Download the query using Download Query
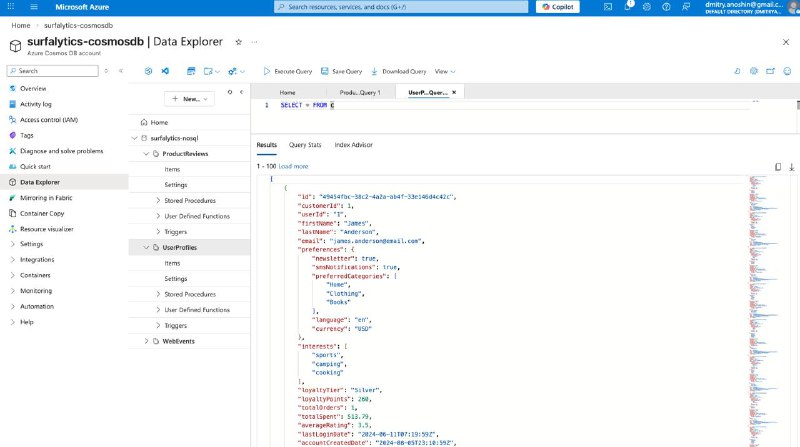The image size is (800, 447). tap(399, 72)
